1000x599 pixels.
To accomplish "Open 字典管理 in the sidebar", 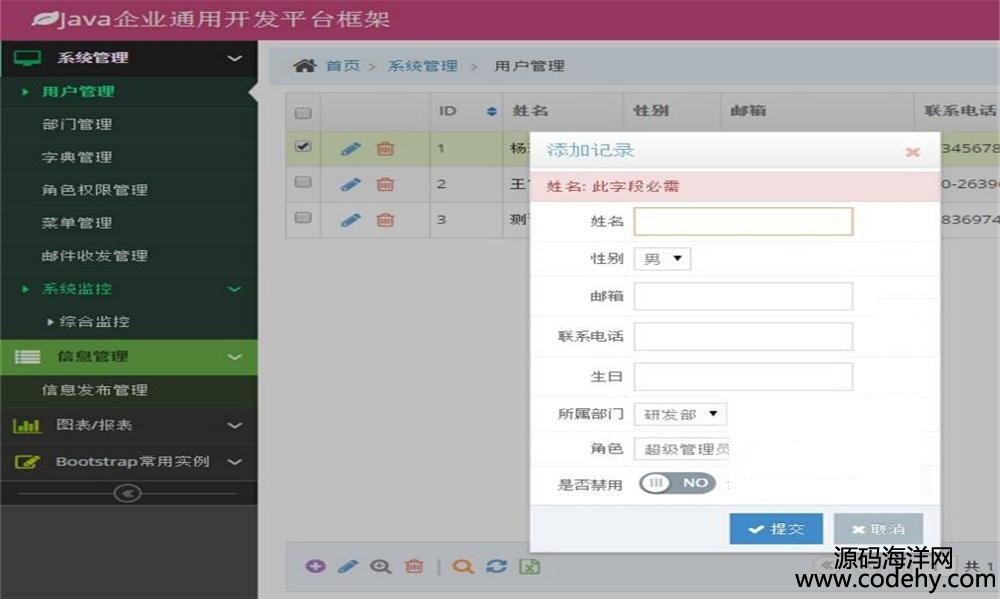I will tap(77, 157).
